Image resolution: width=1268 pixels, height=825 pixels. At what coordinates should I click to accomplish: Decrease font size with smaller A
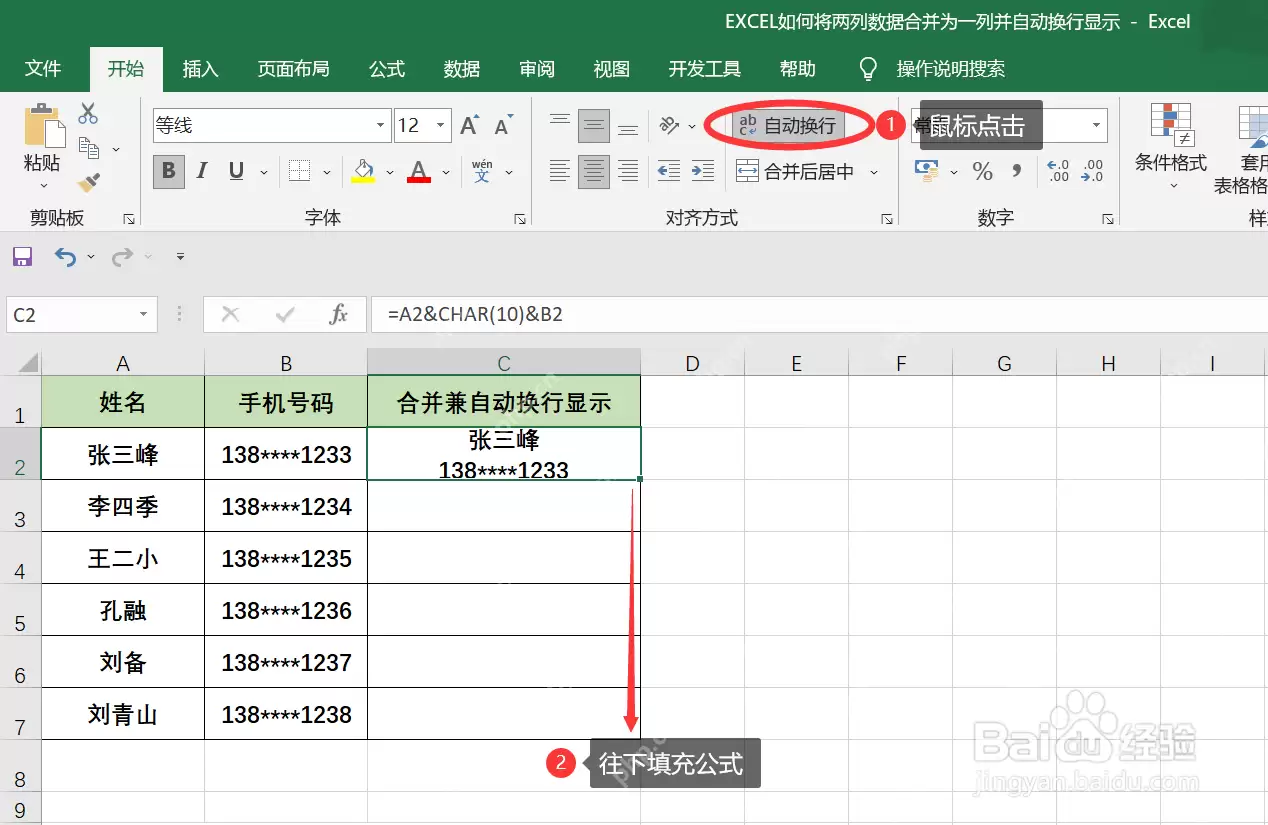point(503,125)
